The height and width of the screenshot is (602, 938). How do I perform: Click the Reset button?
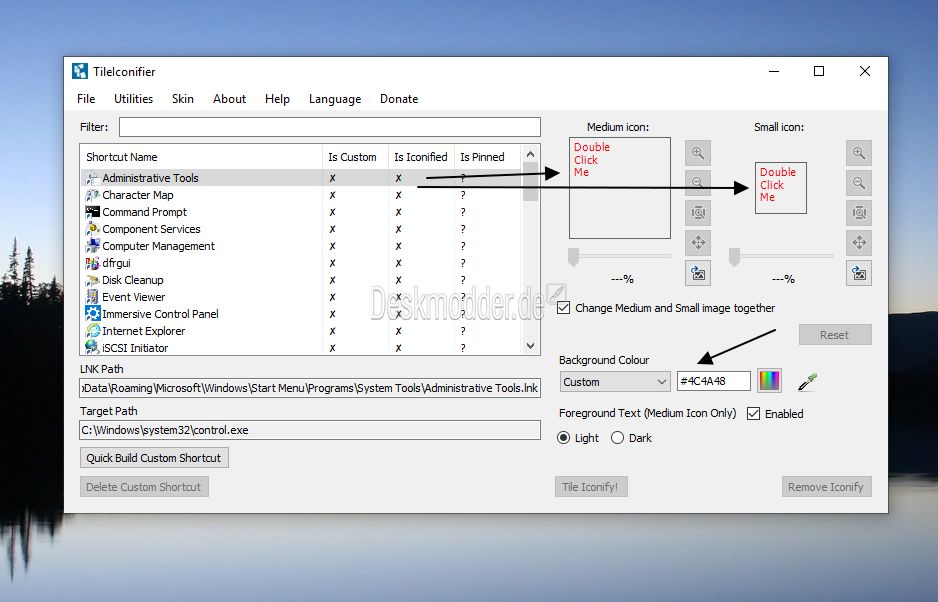point(835,335)
